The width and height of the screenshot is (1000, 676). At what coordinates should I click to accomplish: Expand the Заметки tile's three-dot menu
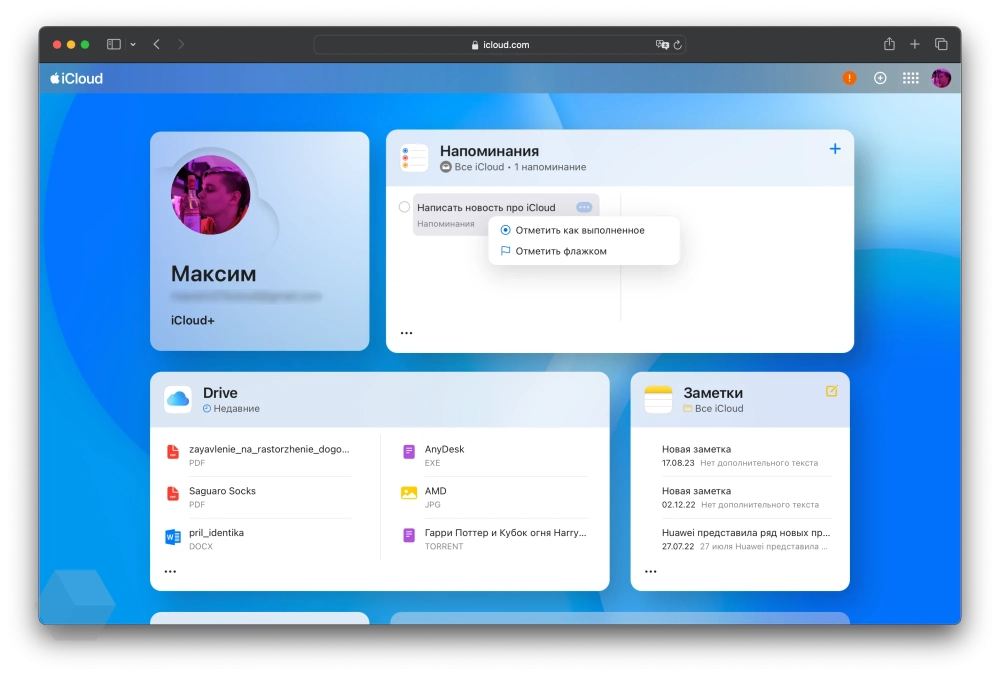tap(651, 571)
